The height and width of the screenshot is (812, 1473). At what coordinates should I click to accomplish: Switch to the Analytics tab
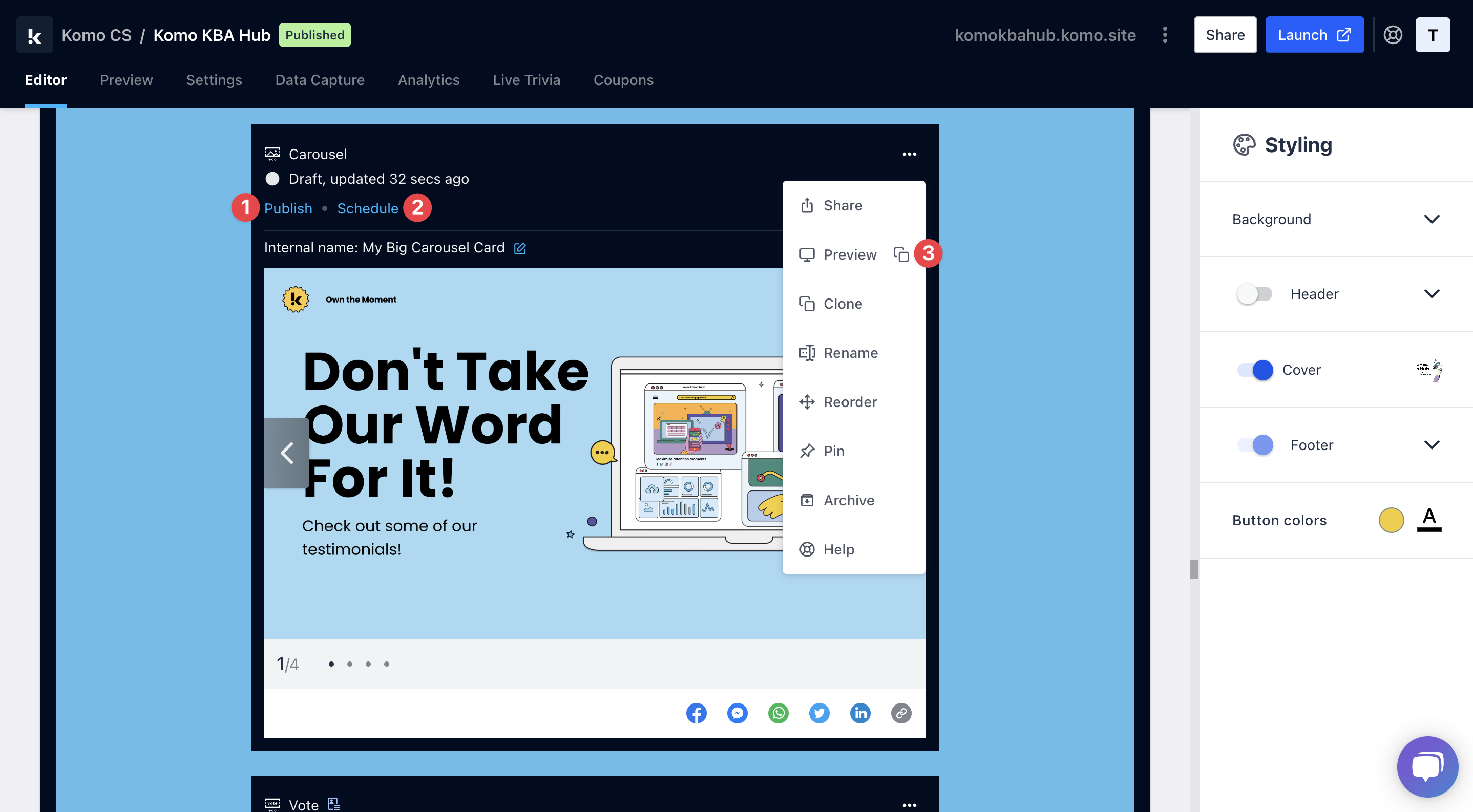(x=428, y=80)
